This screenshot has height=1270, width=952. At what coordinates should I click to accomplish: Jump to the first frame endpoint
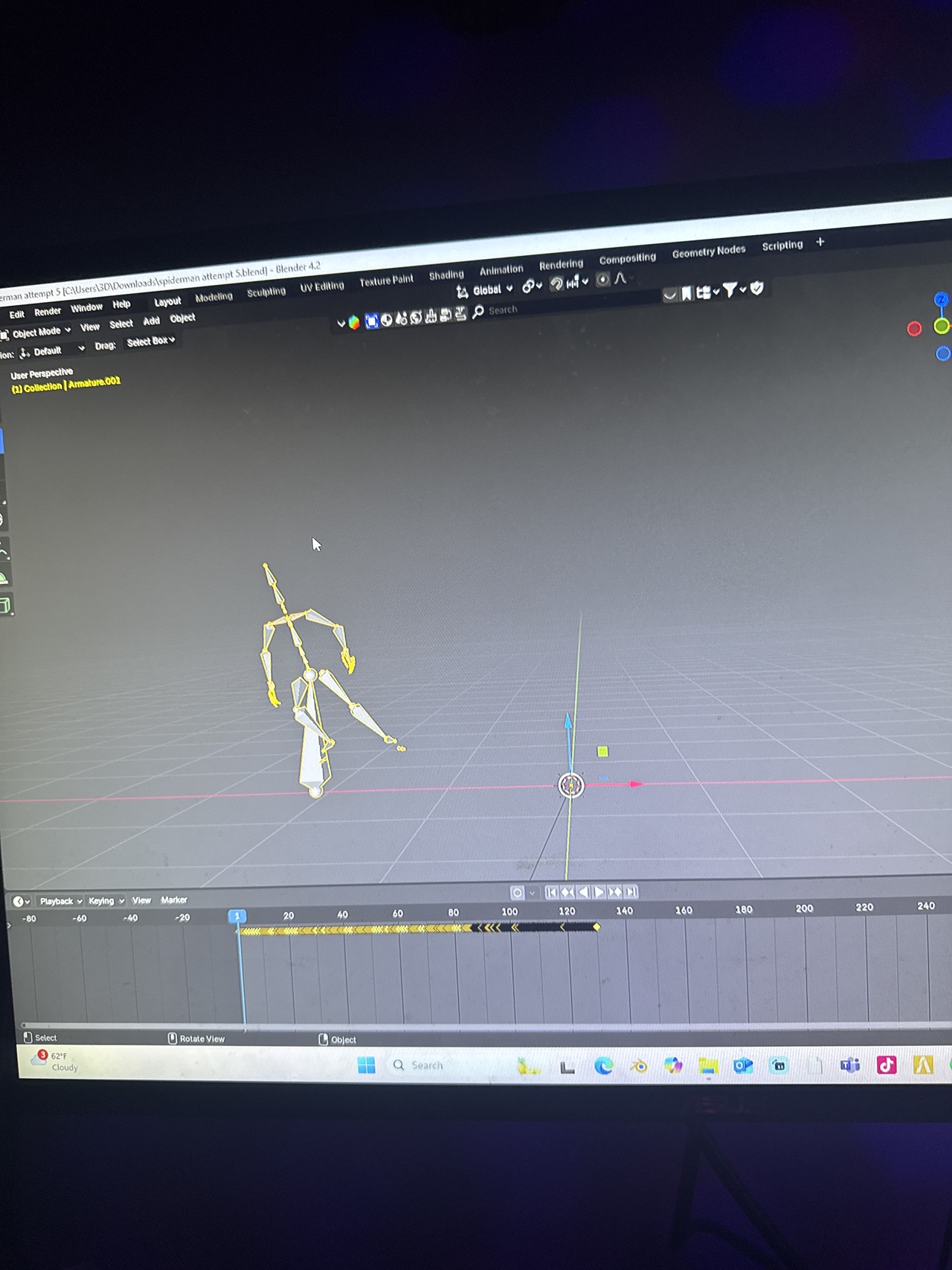pos(551,892)
